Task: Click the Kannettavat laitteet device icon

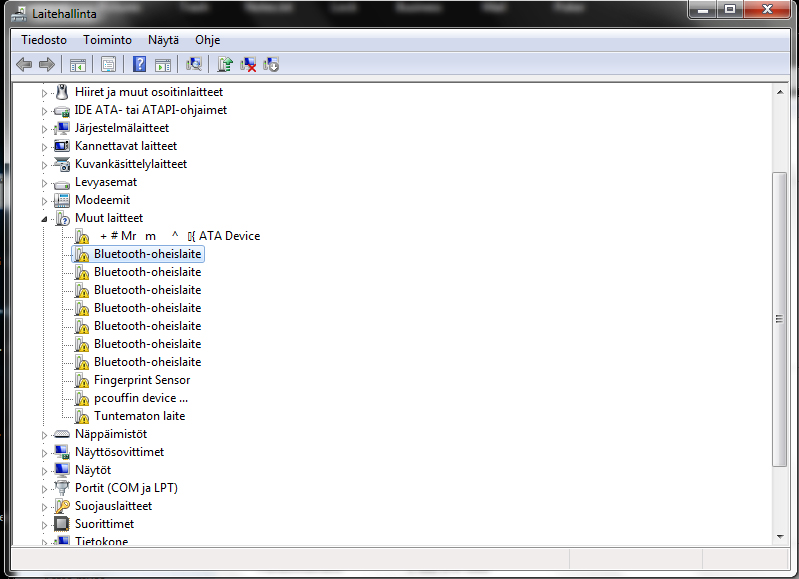Action: pyautogui.click(x=62, y=146)
